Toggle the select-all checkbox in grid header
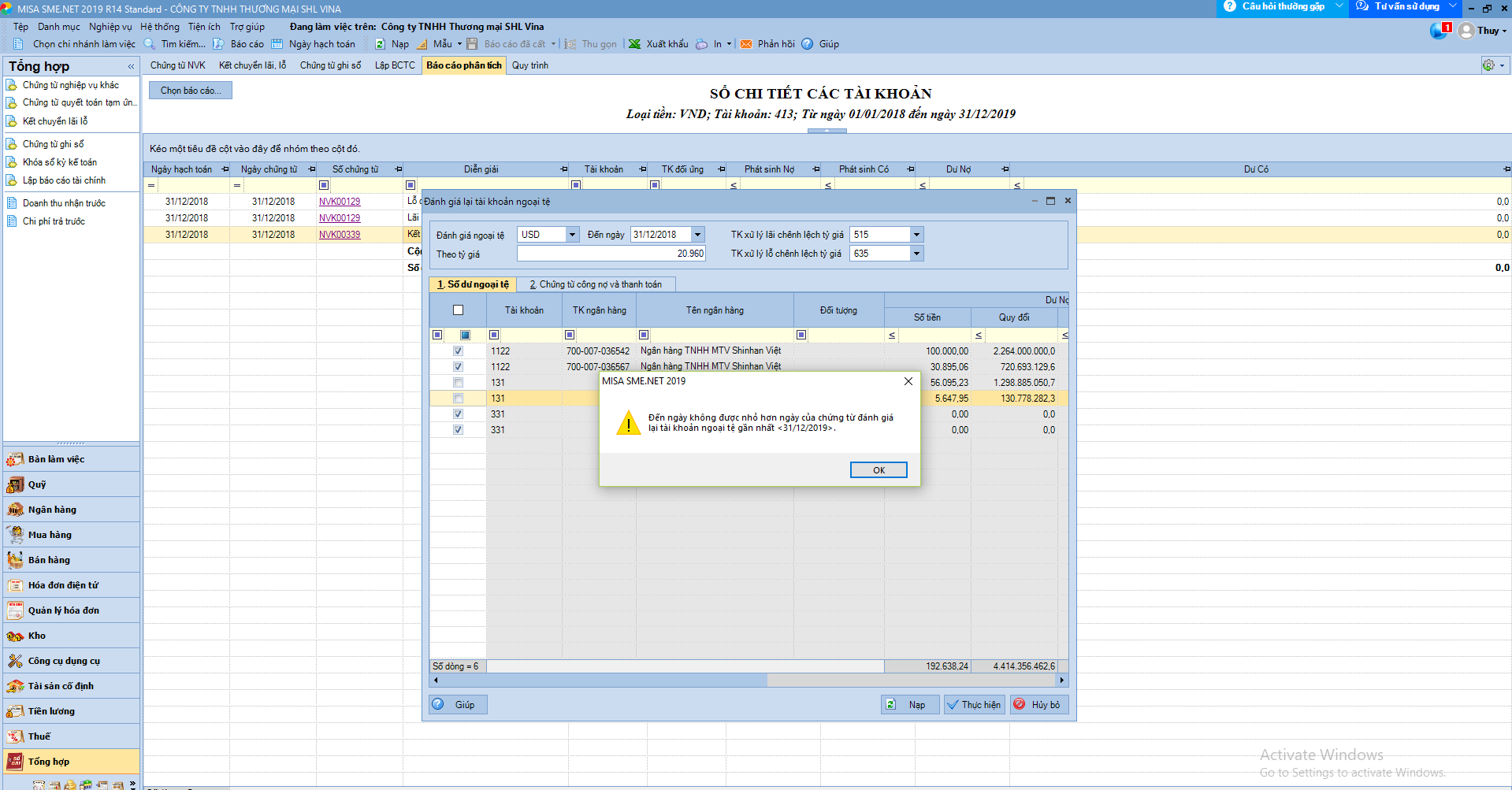The height and width of the screenshot is (790, 1512). [x=459, y=310]
